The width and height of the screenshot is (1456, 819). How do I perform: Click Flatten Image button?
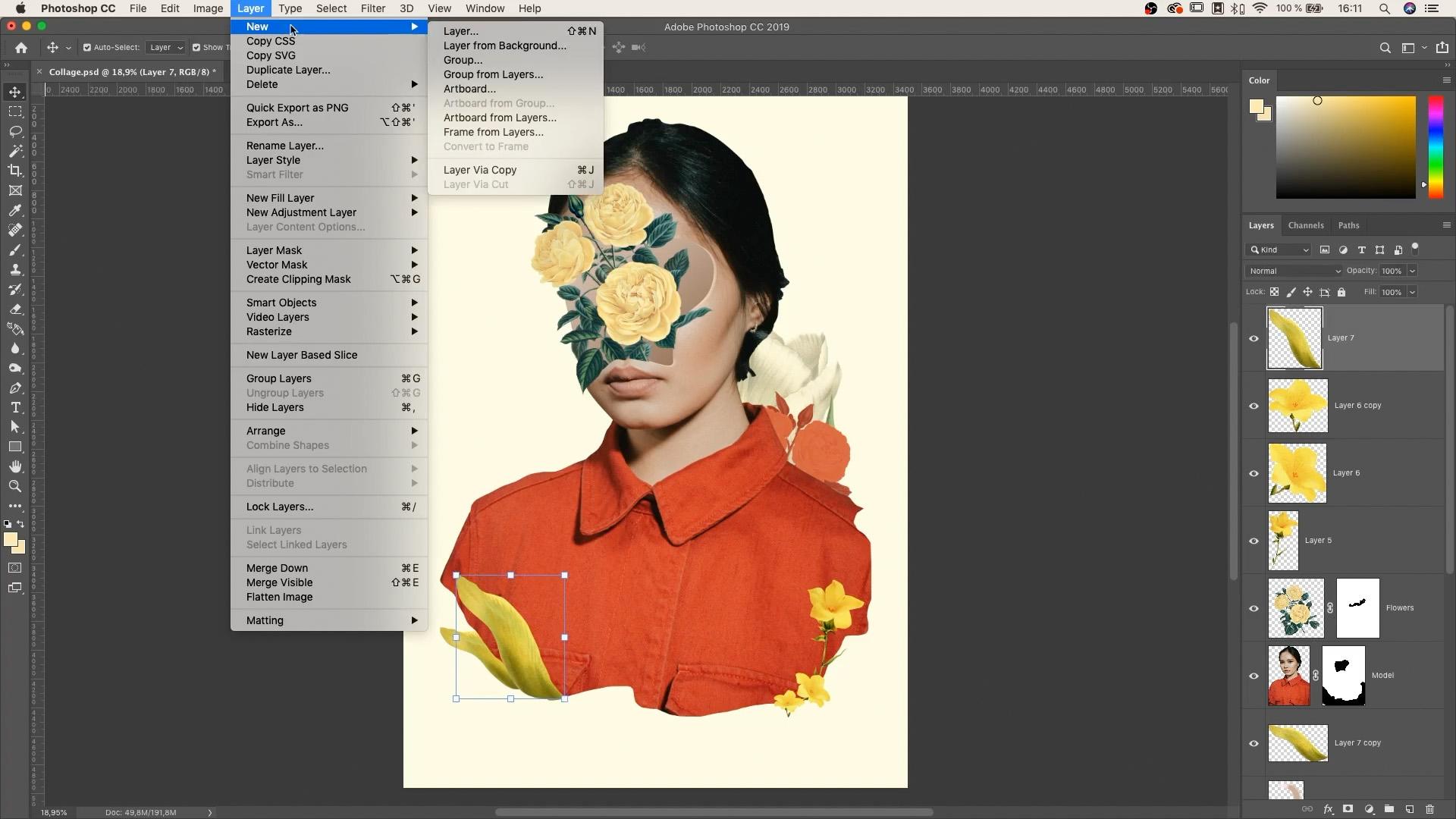pyautogui.click(x=279, y=597)
